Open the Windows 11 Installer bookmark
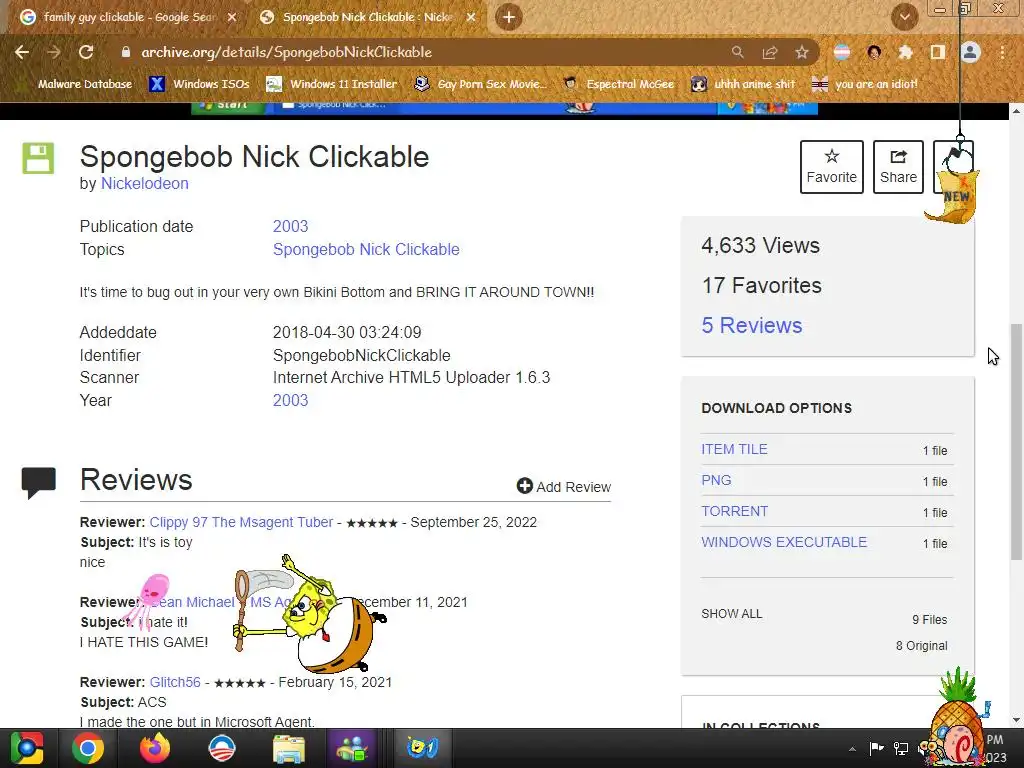 [x=332, y=84]
